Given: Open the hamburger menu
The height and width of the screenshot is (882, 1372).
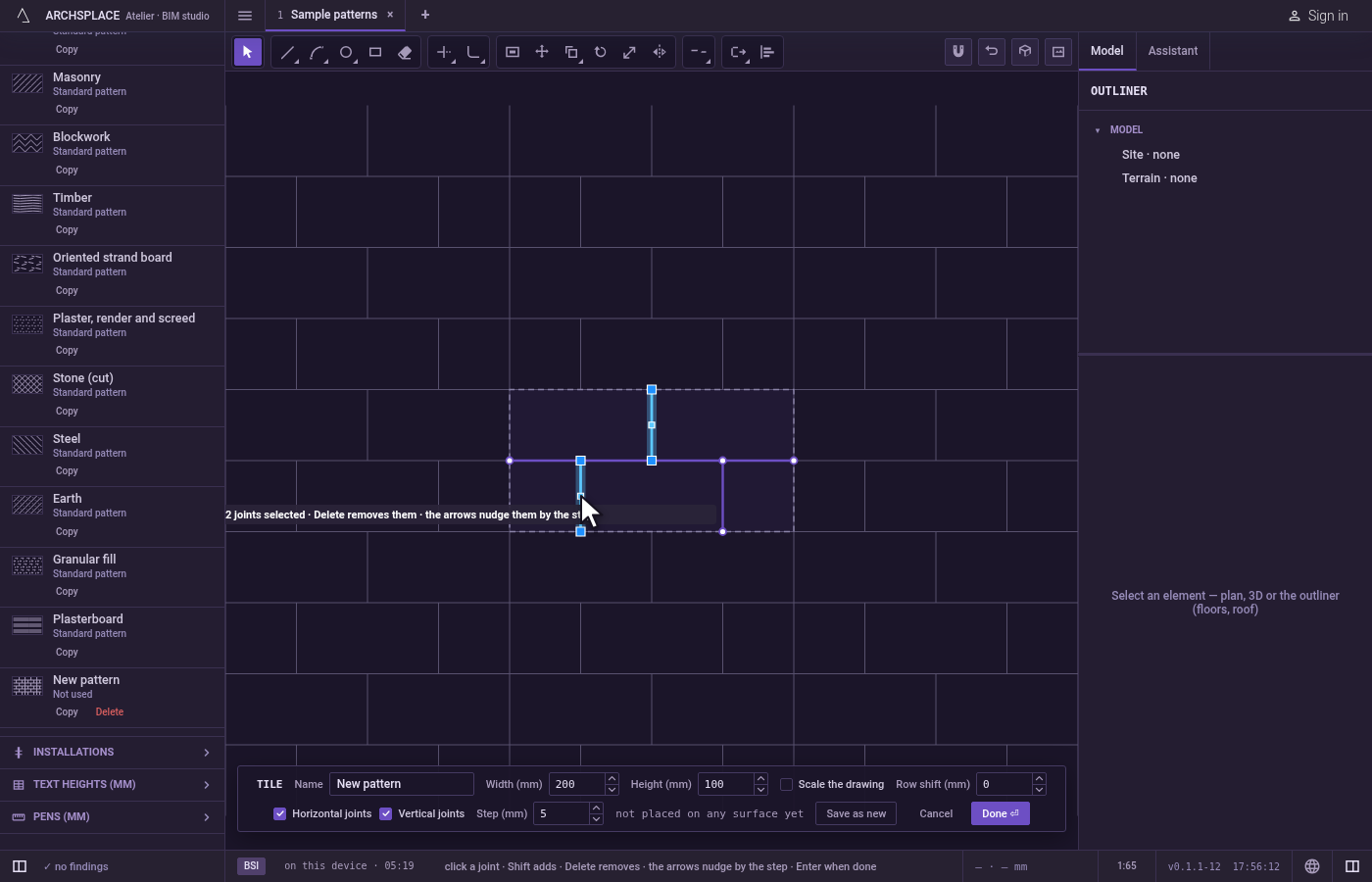Looking at the screenshot, I should point(245,15).
